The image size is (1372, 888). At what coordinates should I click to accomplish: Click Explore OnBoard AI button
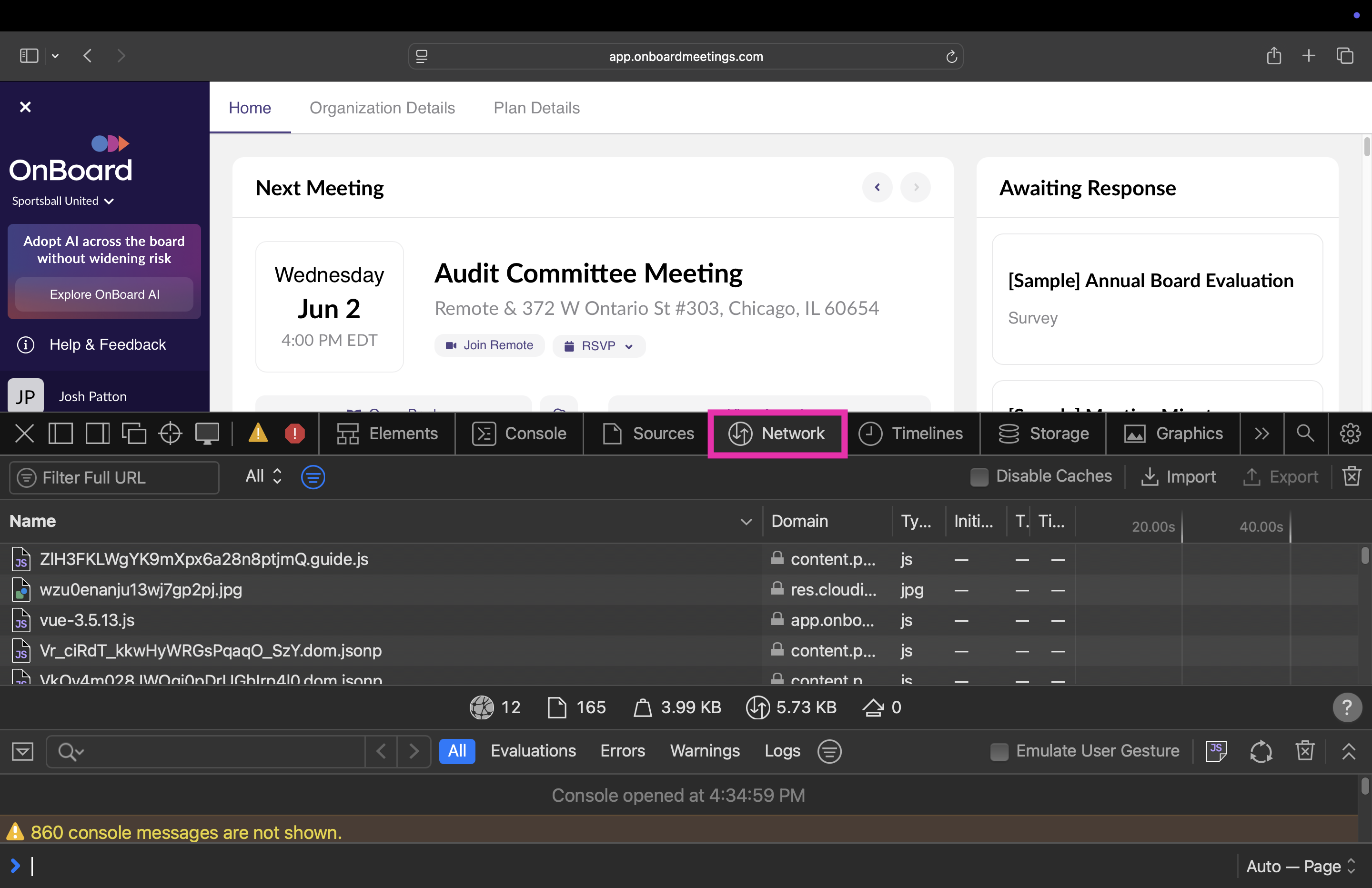(104, 295)
